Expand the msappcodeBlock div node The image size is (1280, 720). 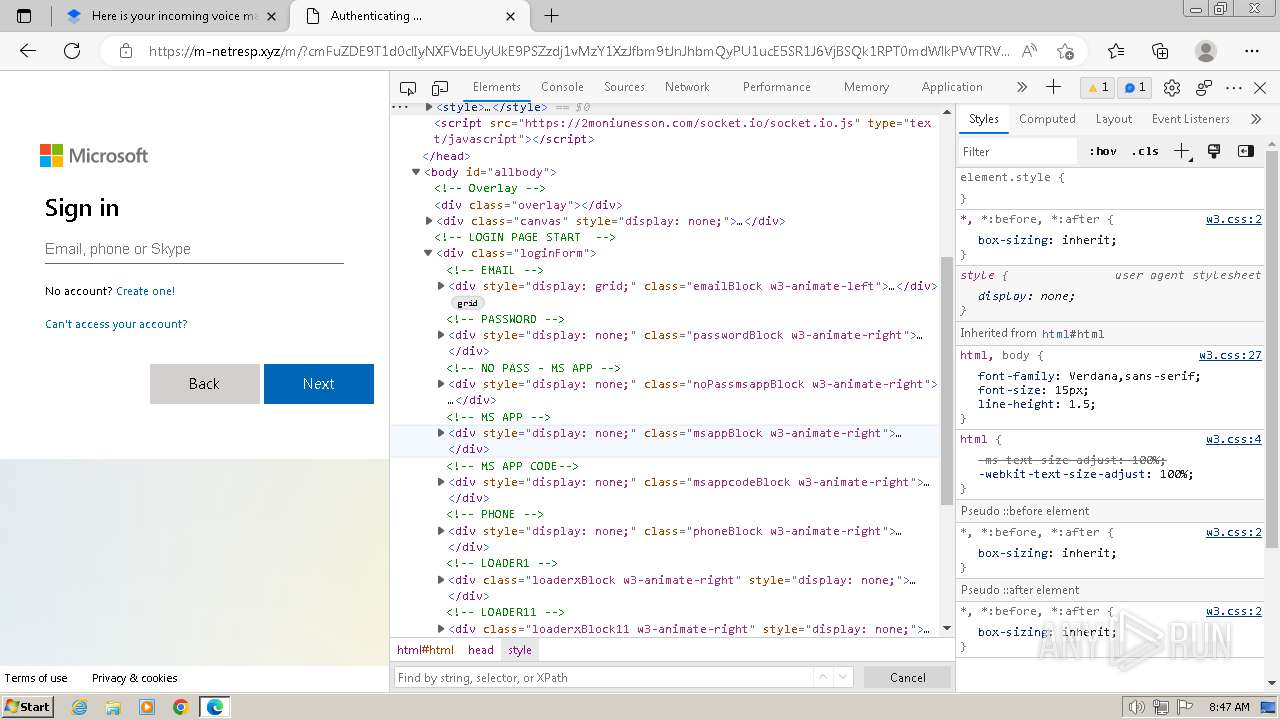click(441, 482)
